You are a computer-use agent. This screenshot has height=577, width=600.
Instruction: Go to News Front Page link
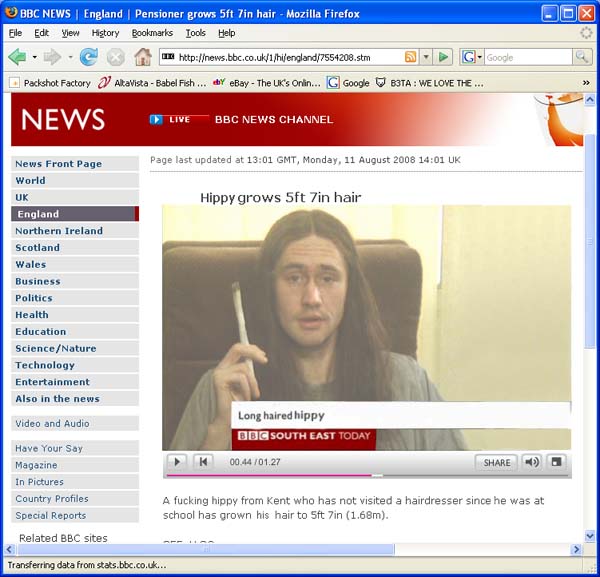[75, 164]
